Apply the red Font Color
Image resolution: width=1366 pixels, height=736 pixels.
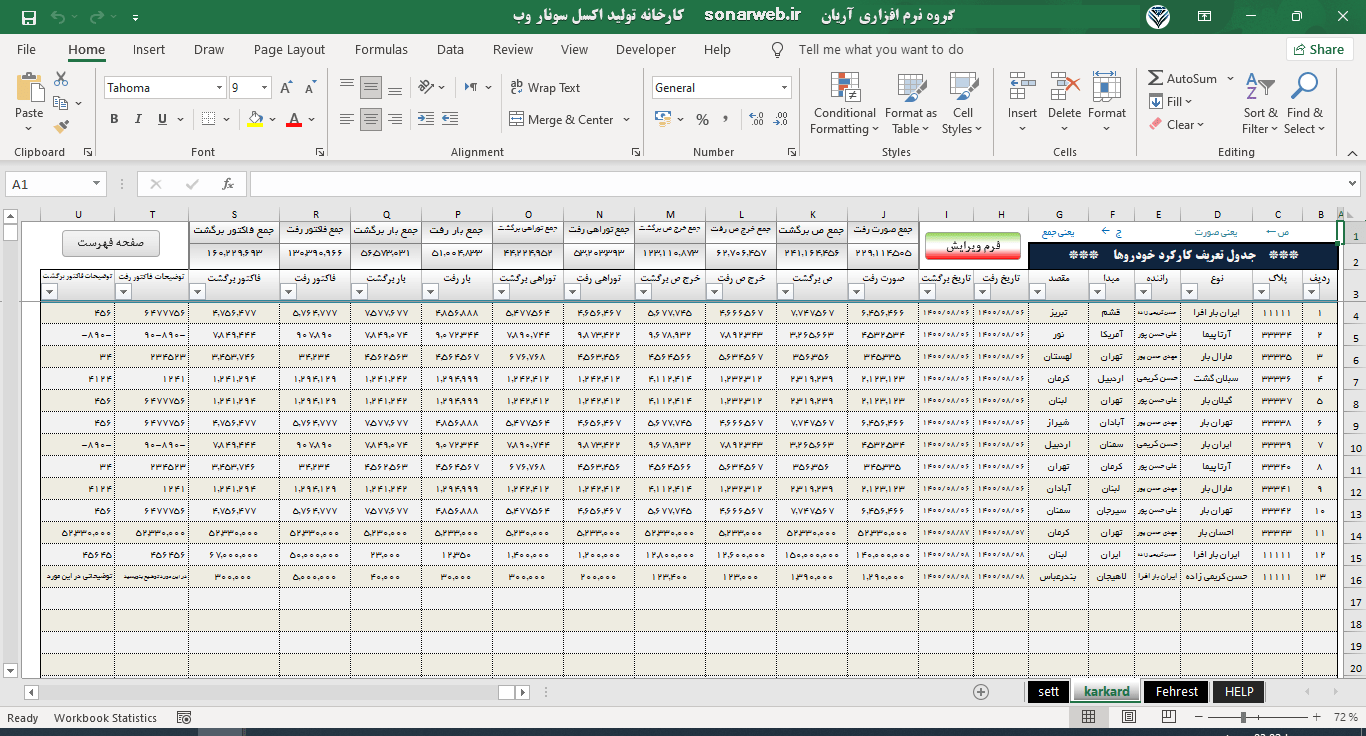tap(294, 119)
